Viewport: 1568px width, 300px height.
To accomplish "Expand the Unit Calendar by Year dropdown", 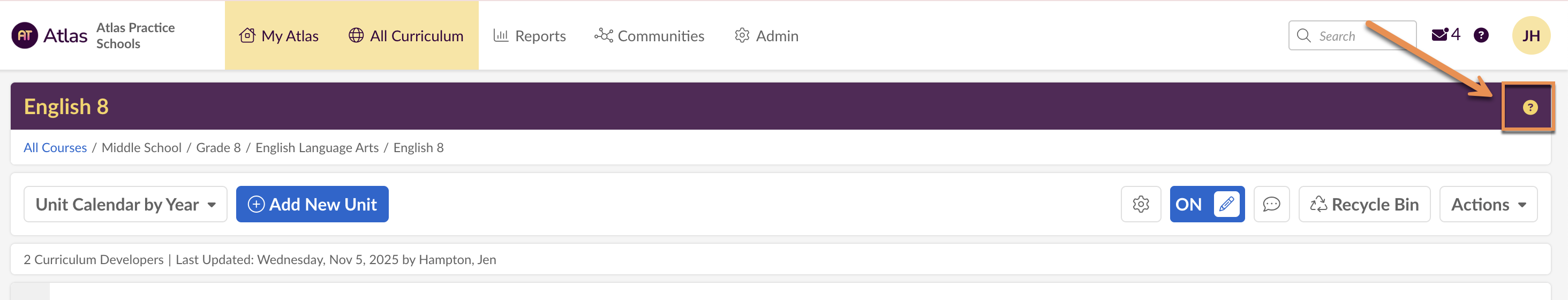I will 125,205.
